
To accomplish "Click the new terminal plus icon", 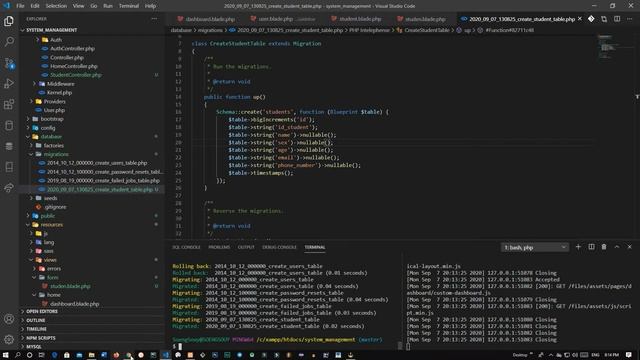I will [x=578, y=247].
